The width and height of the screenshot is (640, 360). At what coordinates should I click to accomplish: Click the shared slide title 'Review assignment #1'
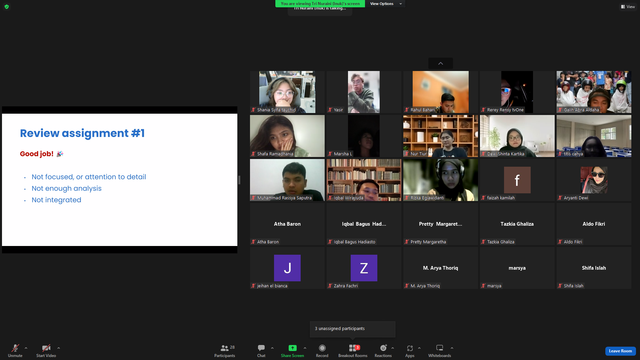tap(82, 133)
